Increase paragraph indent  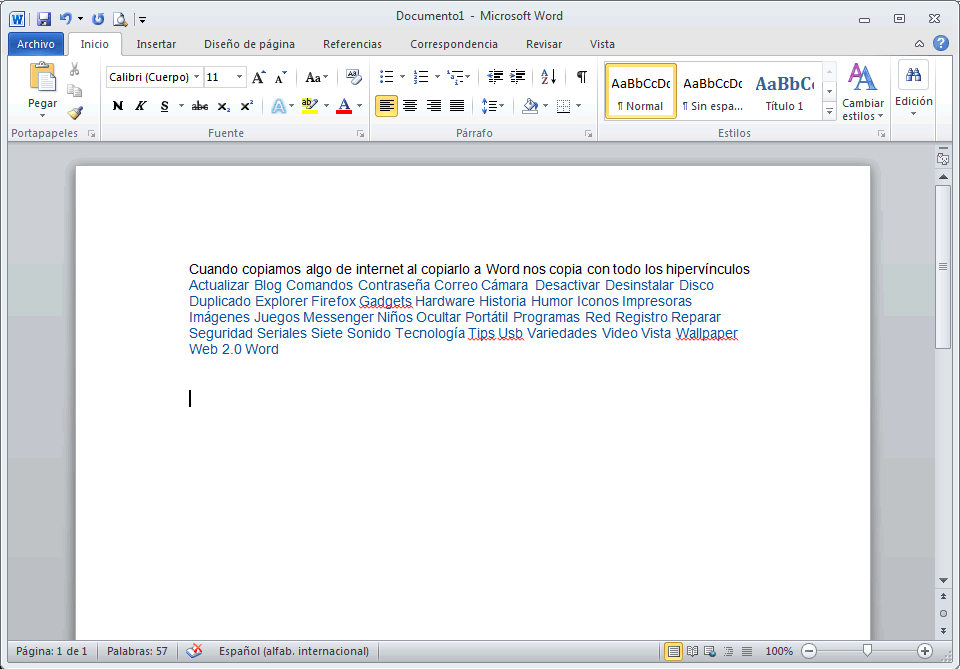coord(517,77)
